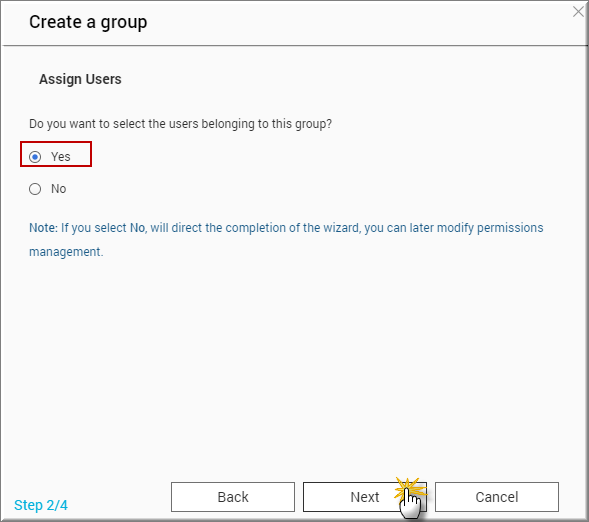The image size is (589, 522).
Task: Click the Create a group title
Action: click(88, 22)
